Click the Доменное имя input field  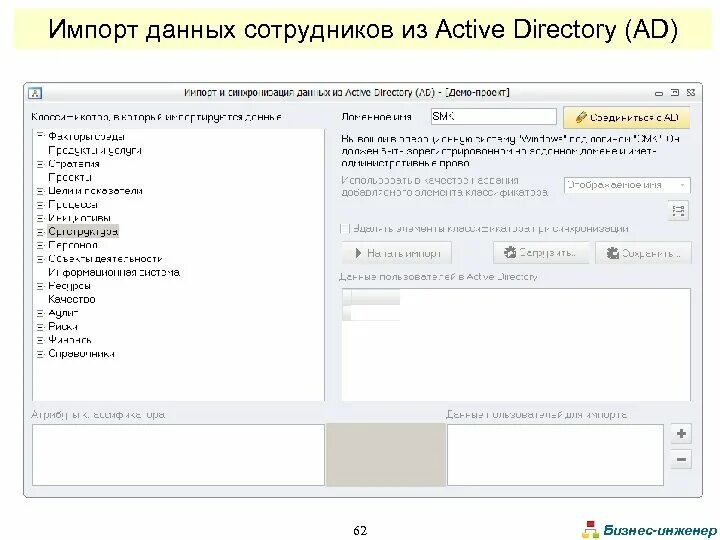click(494, 117)
